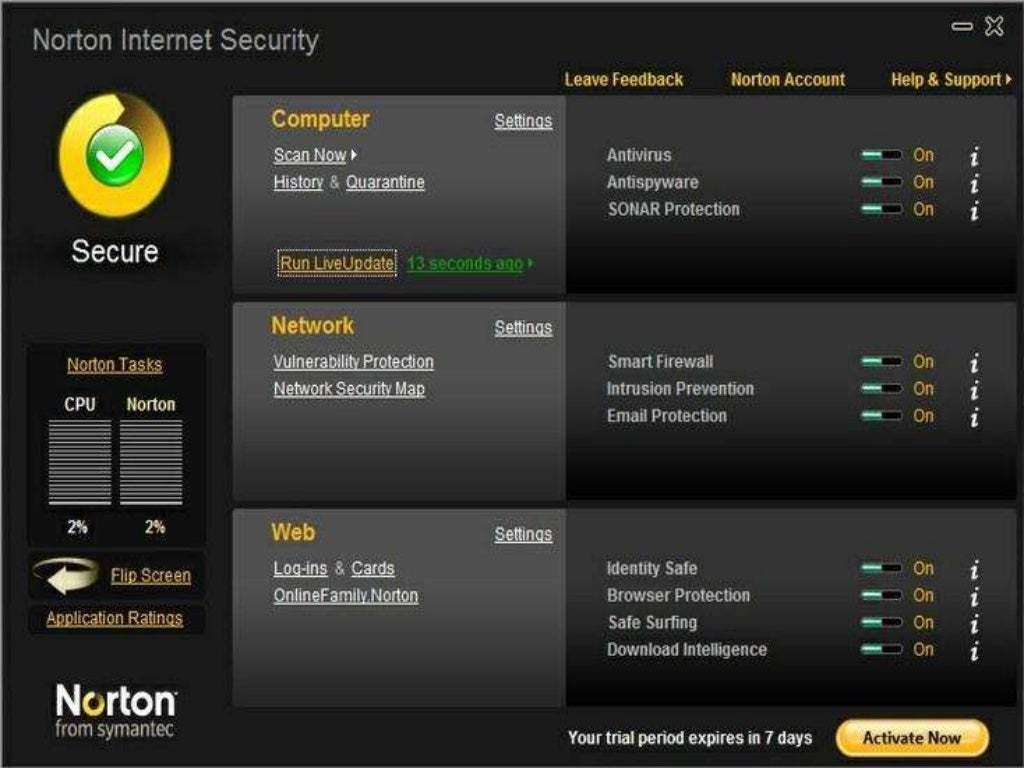This screenshot has width=1024, height=768.
Task: Select Leave Feedback in top menu
Action: pyautogui.click(x=624, y=80)
